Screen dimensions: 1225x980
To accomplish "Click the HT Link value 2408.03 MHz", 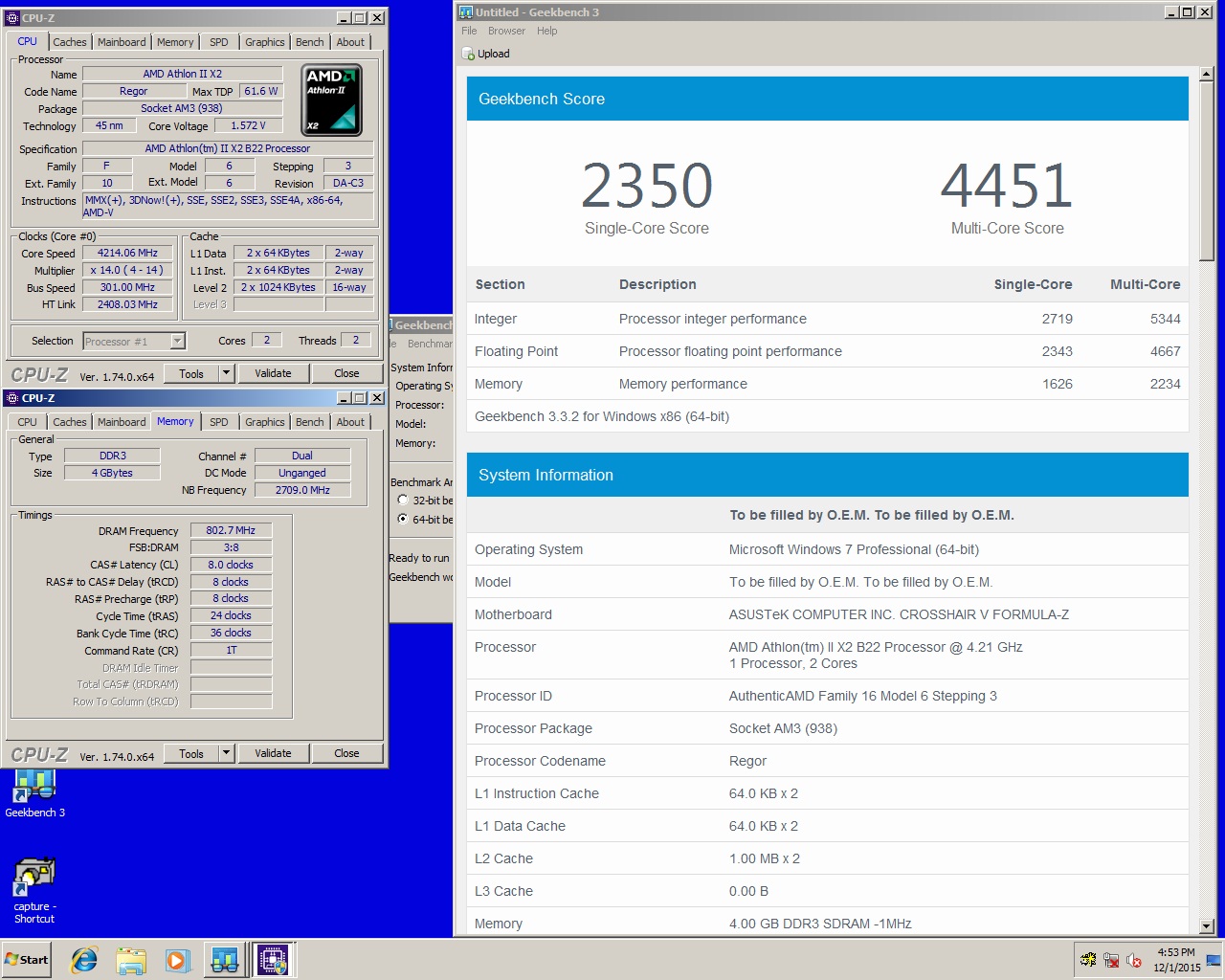I will [127, 304].
